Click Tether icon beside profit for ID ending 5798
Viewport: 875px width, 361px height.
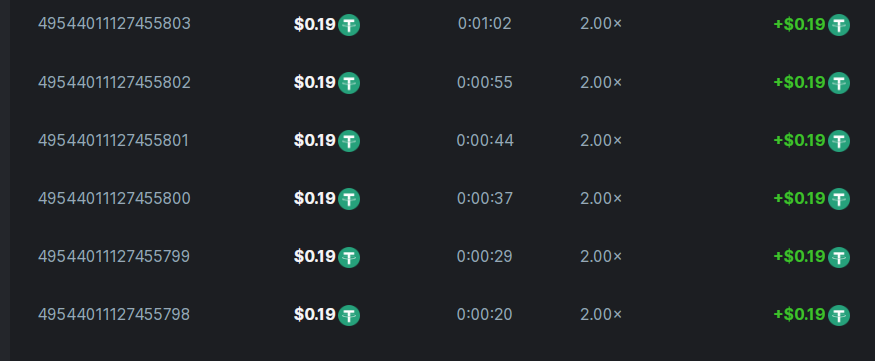[x=839, y=315]
